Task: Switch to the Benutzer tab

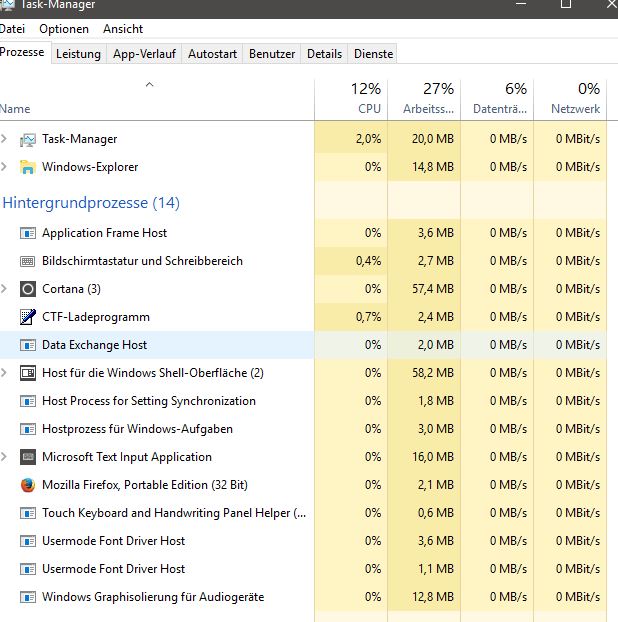Action: (272, 54)
